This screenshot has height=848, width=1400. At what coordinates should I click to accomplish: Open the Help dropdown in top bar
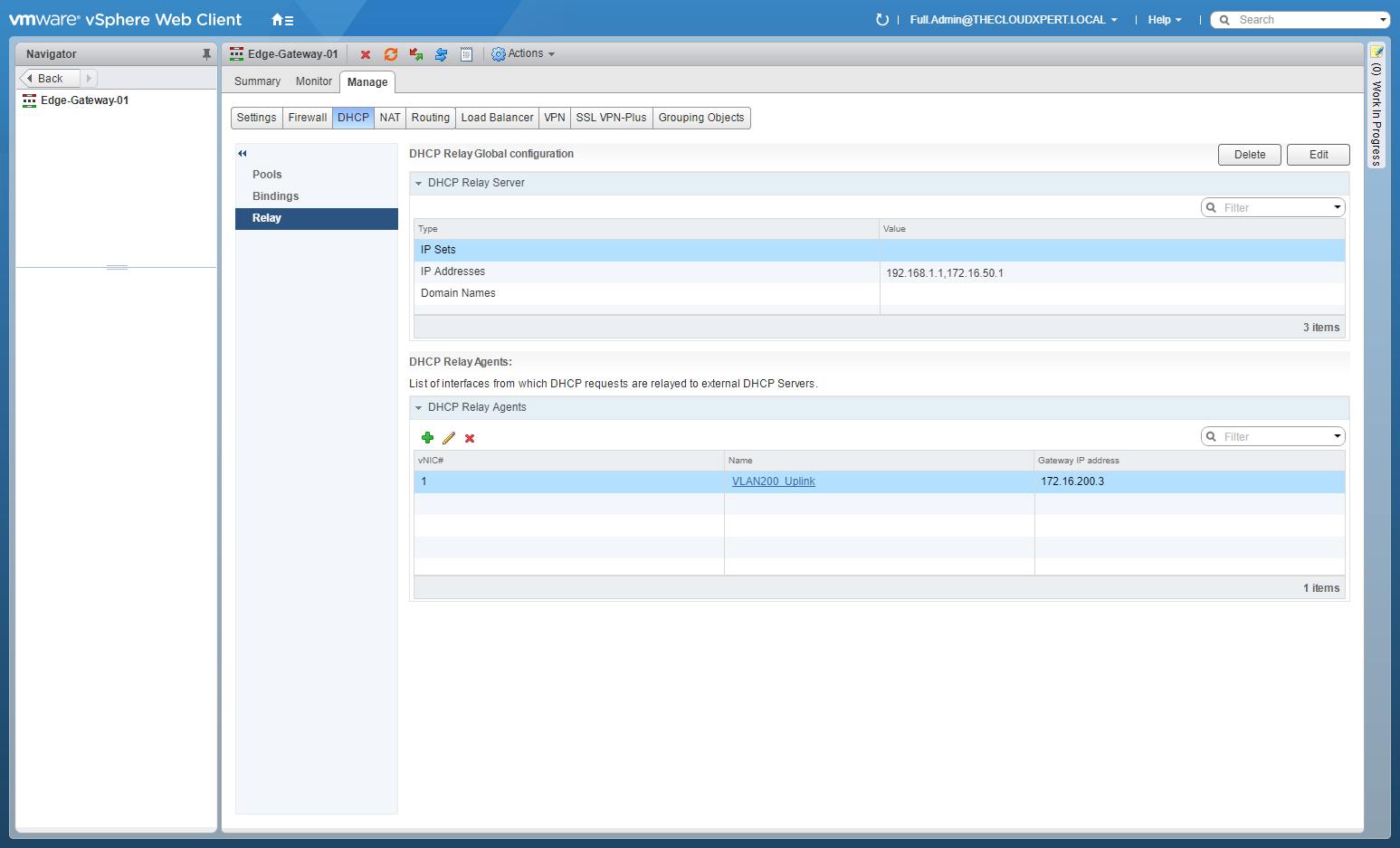coord(1164,20)
